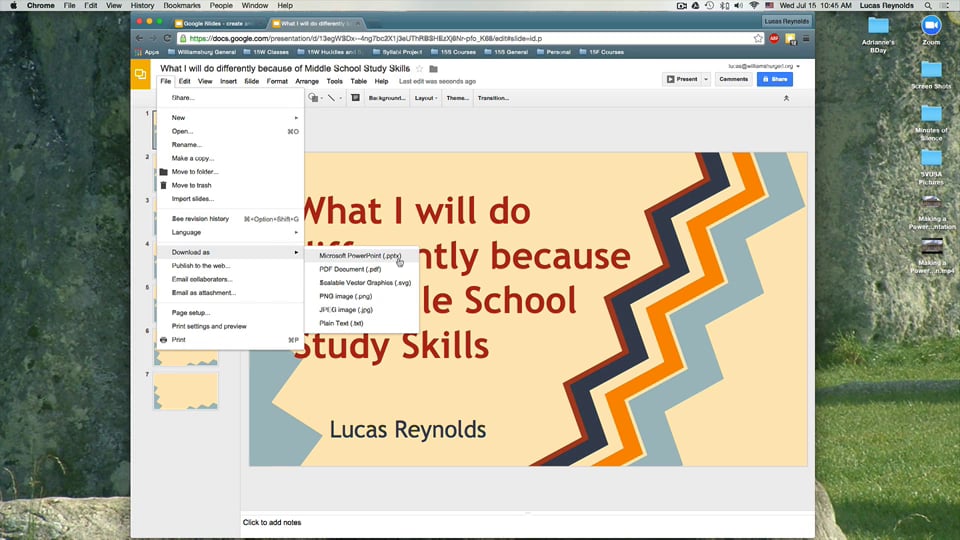Go back with Chrome's back arrow

click(140, 38)
